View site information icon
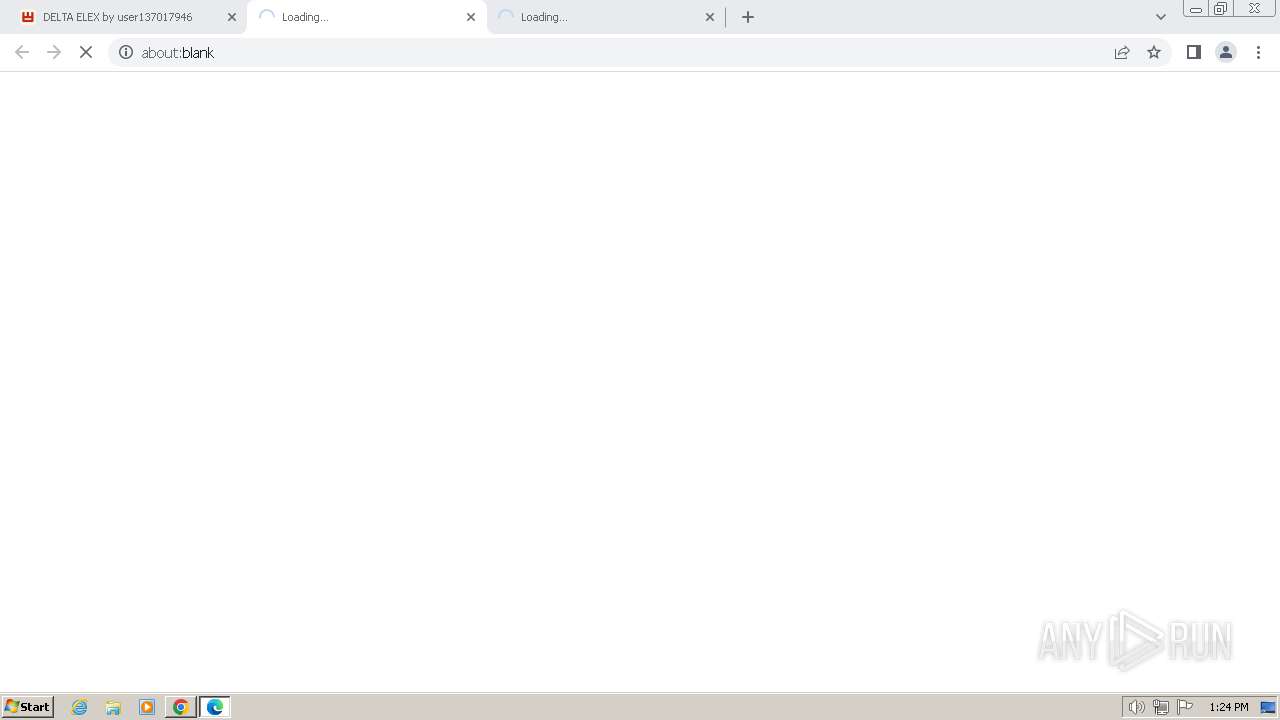The image size is (1280, 720). point(126,52)
